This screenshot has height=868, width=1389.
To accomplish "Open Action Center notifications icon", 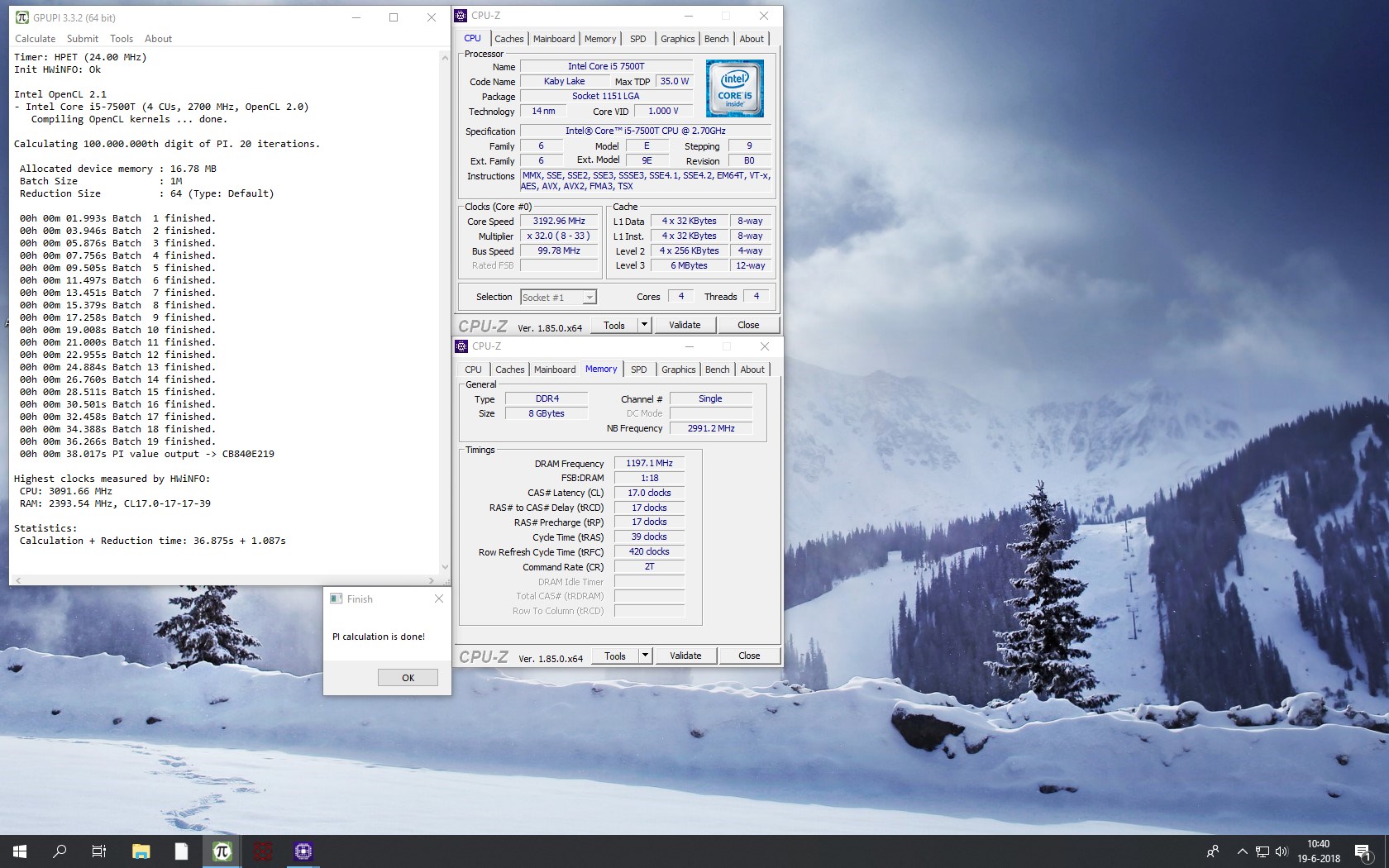I will (x=1363, y=851).
